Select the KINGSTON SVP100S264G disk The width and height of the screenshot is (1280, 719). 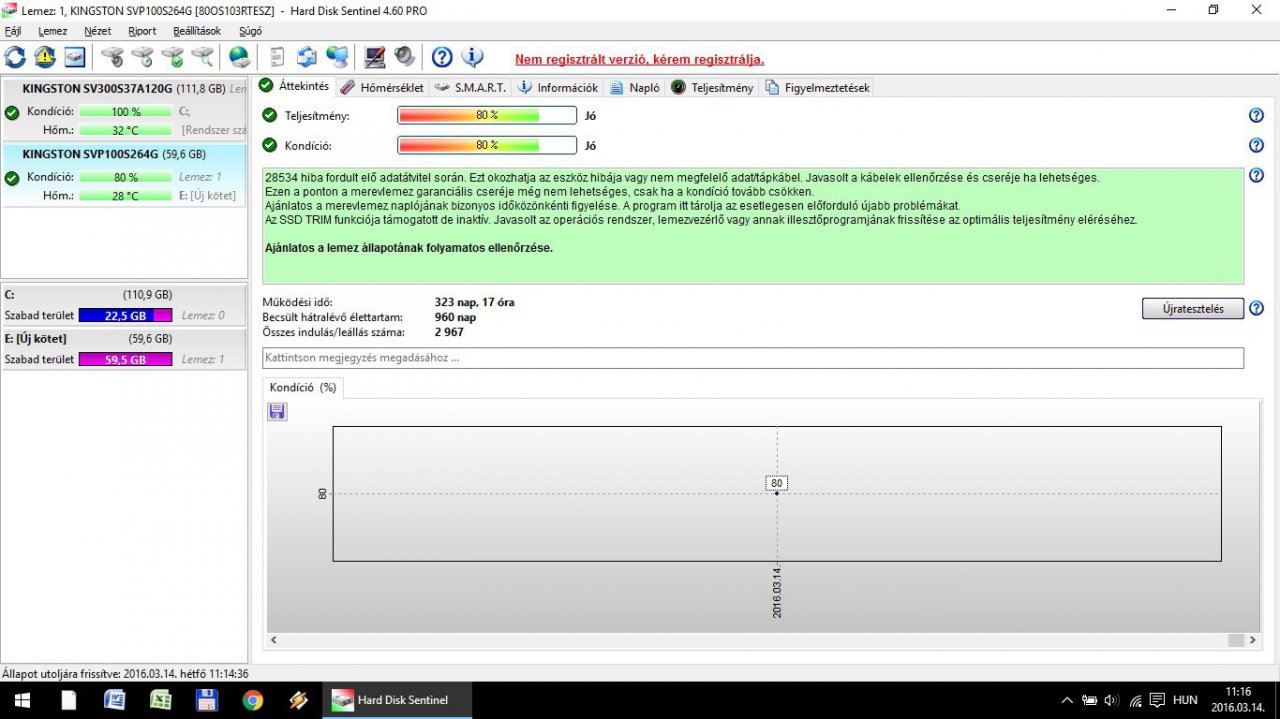[x=124, y=175]
